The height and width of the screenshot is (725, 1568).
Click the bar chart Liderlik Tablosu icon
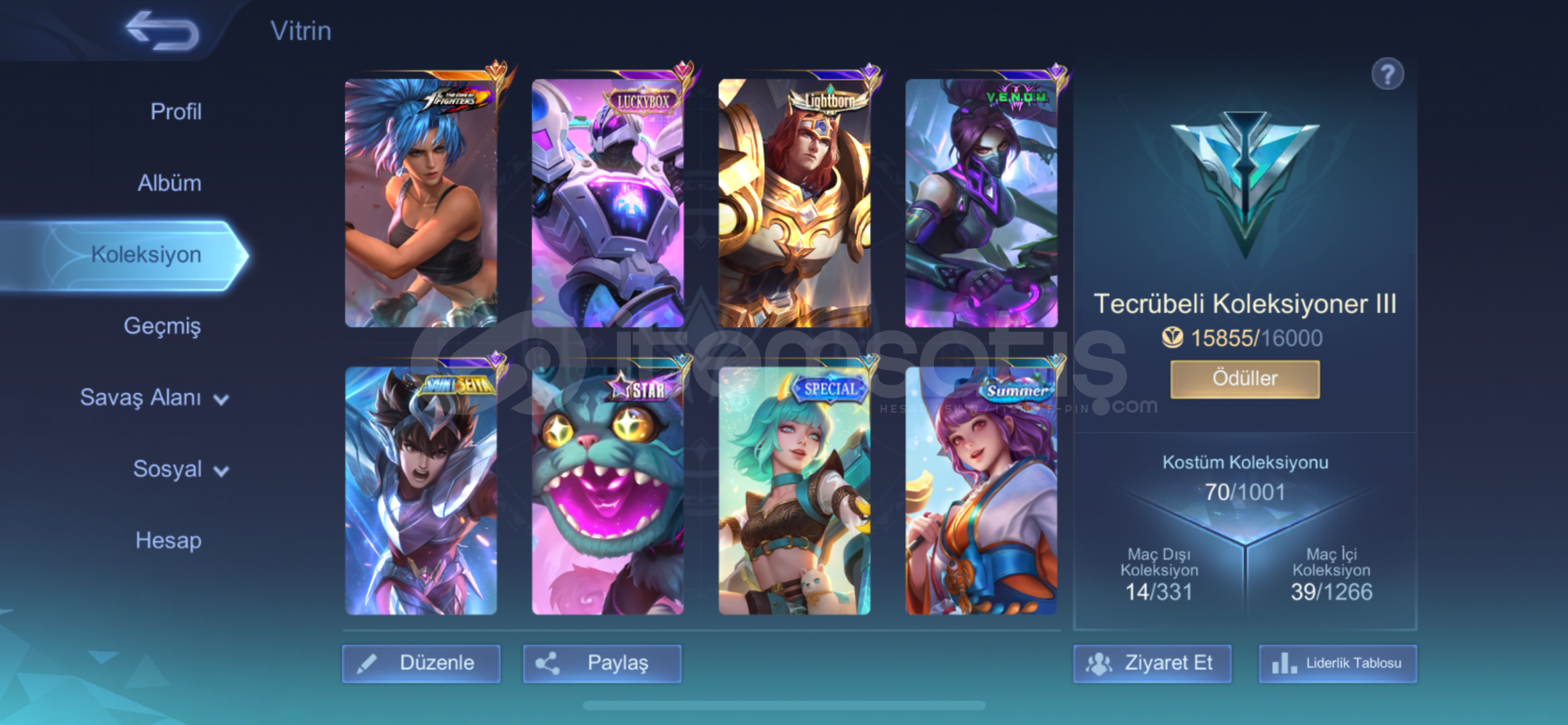point(1284,664)
